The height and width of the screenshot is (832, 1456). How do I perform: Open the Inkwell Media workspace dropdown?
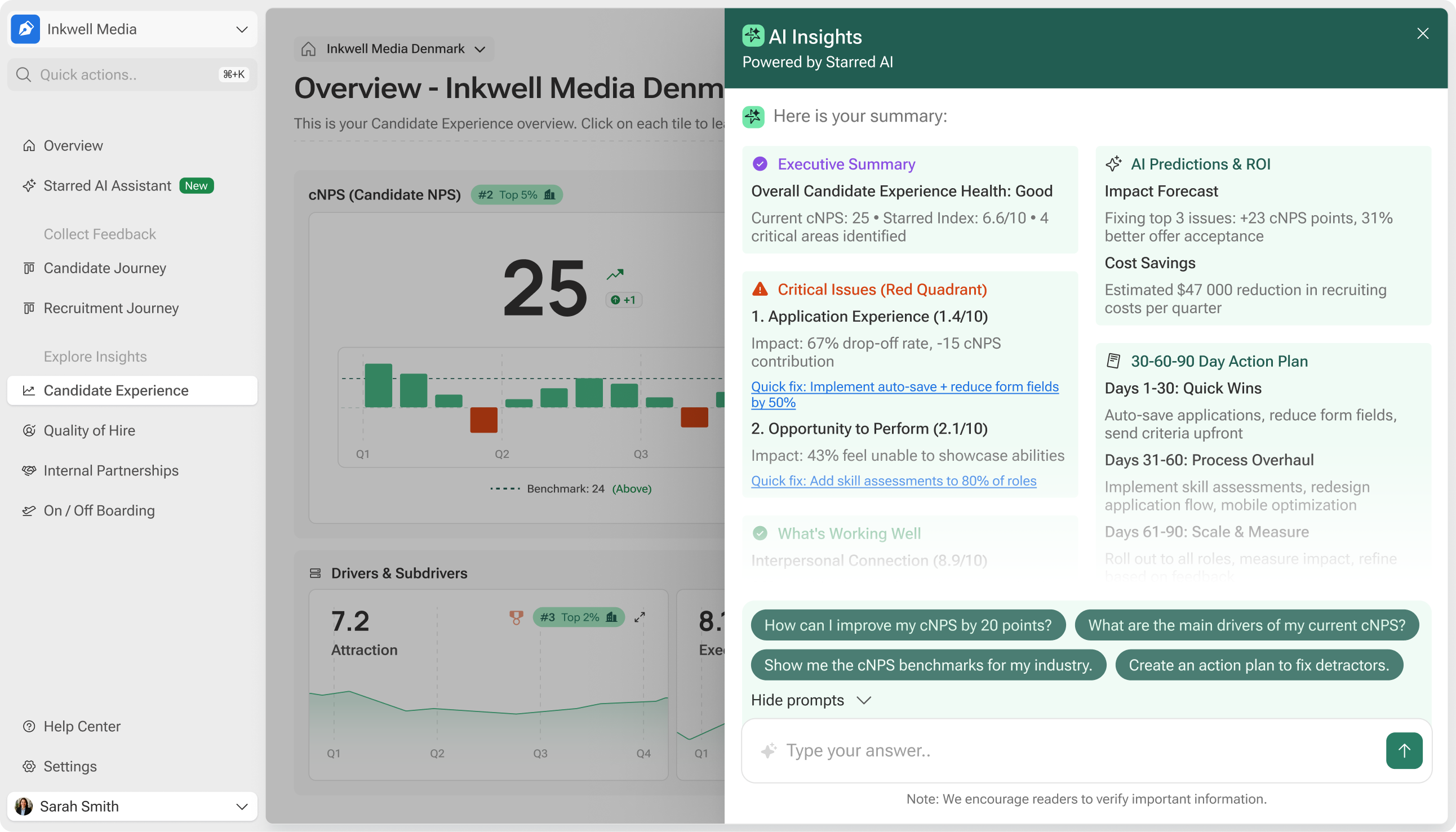[242, 29]
